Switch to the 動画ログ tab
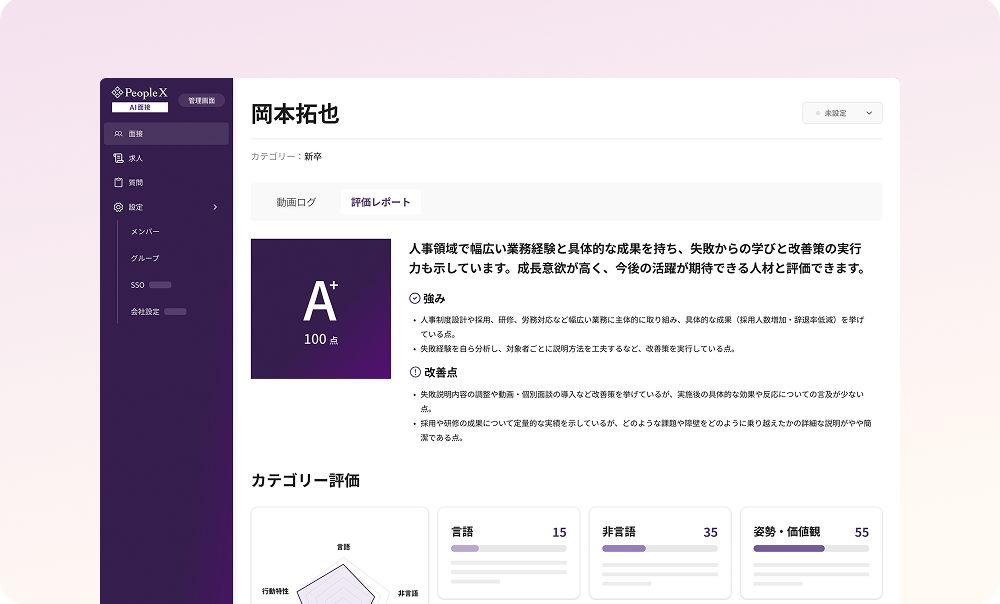The image size is (1000, 604). (x=296, y=202)
